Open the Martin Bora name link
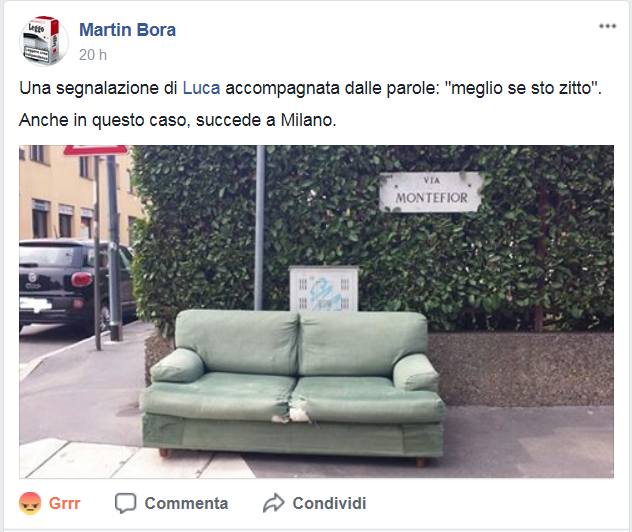632x532 pixels. 127,30
